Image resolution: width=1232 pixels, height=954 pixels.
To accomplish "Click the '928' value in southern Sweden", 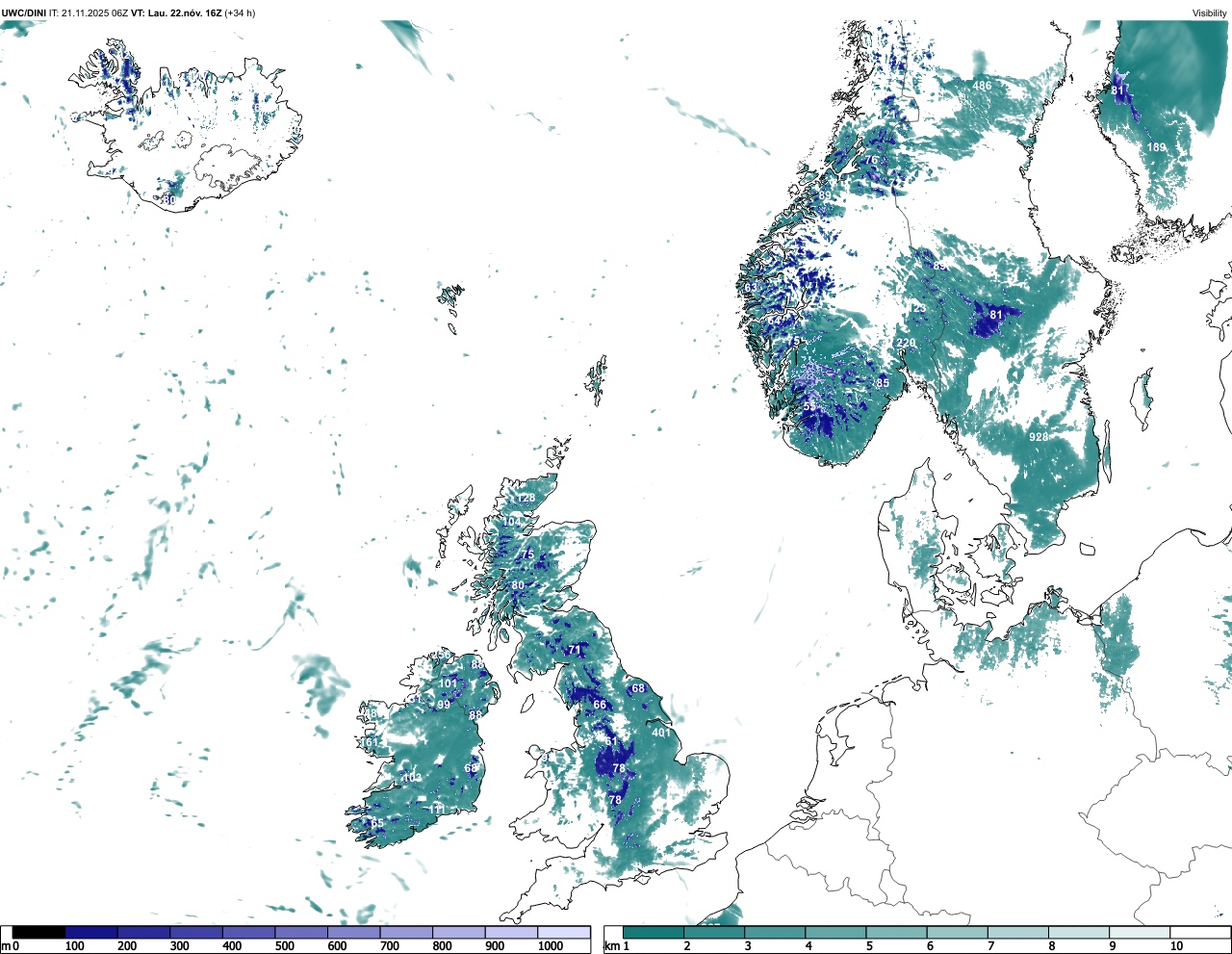I will [x=1039, y=437].
